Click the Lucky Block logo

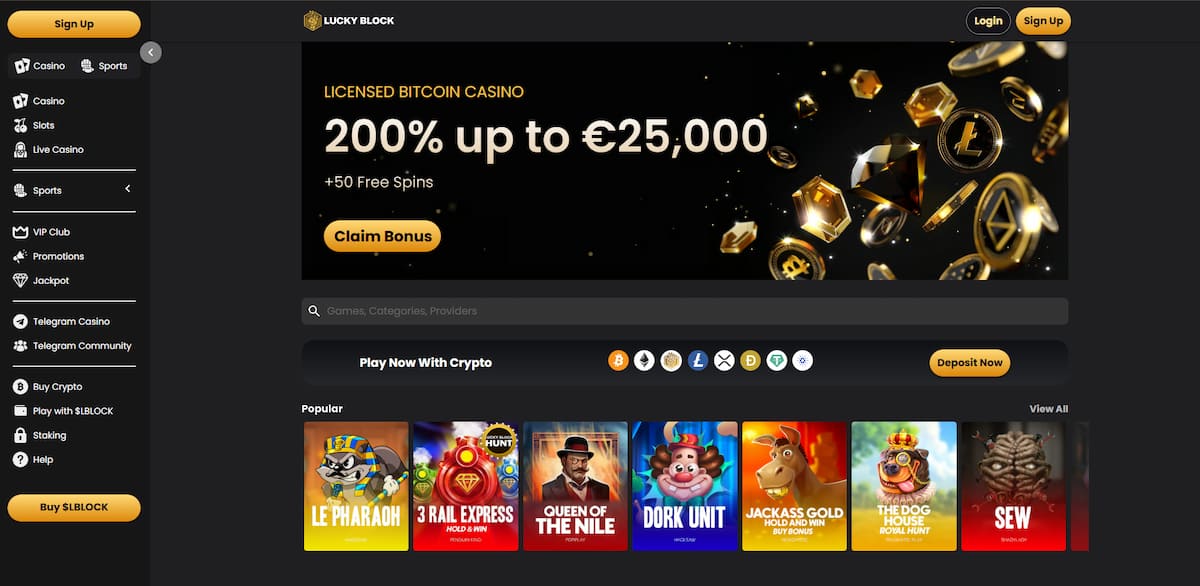[349, 20]
